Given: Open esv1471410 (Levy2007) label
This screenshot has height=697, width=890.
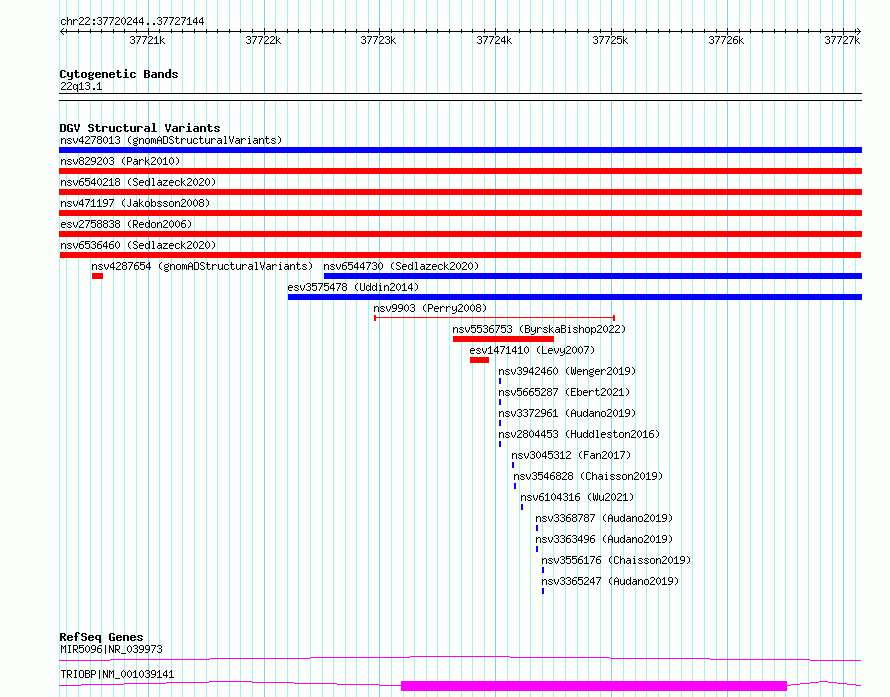Looking at the screenshot, I should point(532,350).
